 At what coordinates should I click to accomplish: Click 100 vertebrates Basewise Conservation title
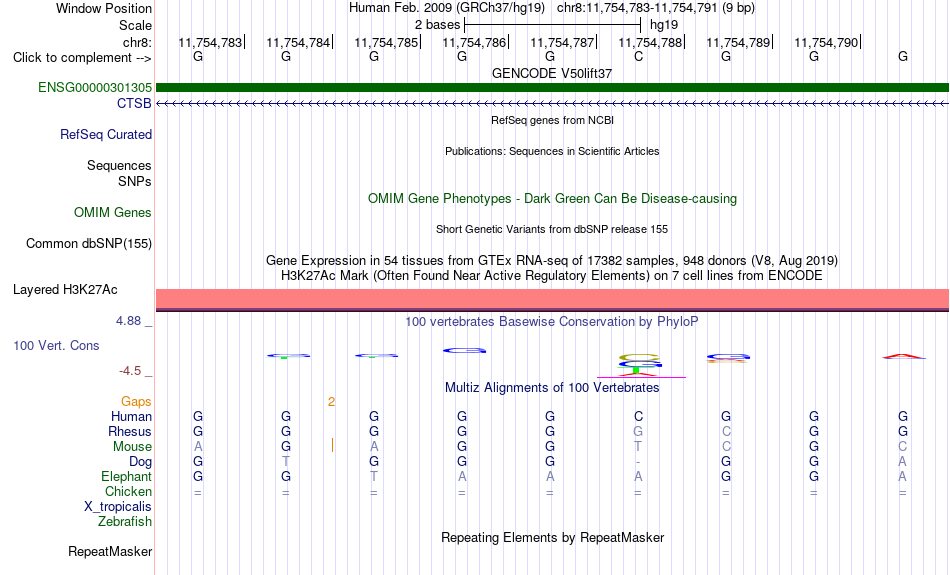[x=552, y=322]
